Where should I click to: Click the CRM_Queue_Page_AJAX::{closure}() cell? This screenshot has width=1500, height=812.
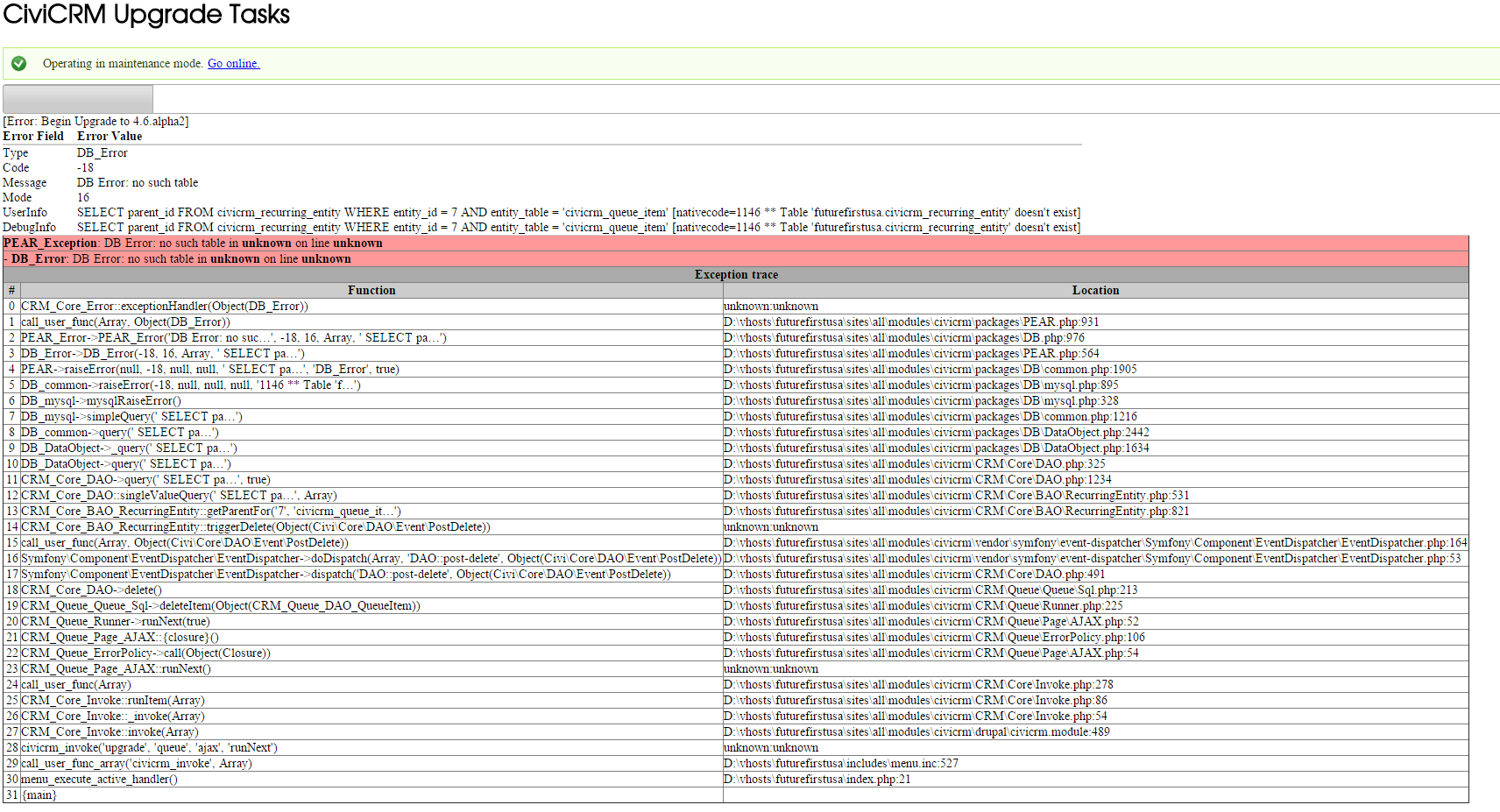tap(371, 638)
